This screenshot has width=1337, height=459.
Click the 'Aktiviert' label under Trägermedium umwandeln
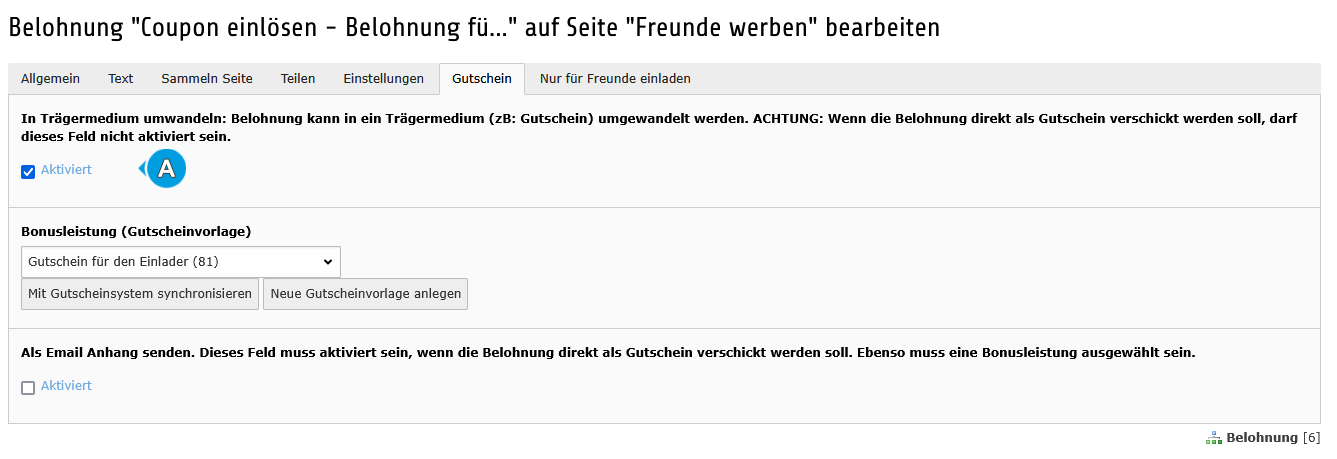66,170
